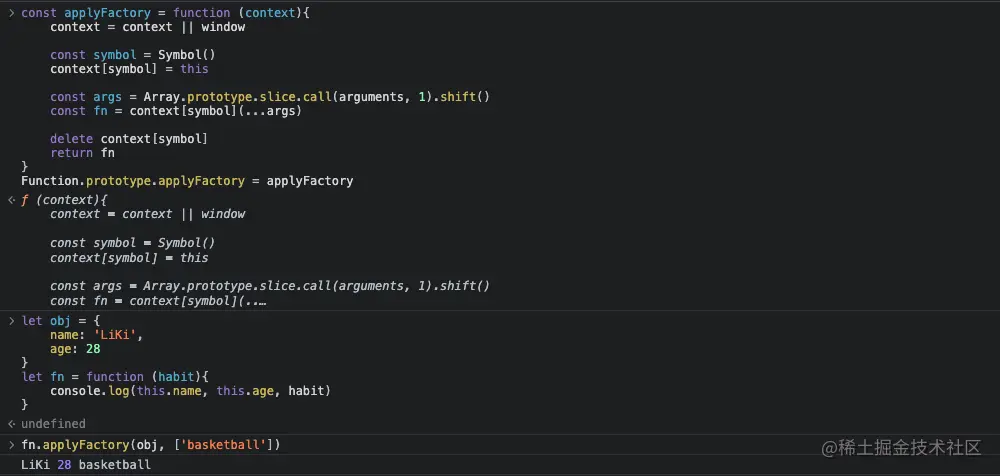This screenshot has width=1000, height=476.
Task: Click the 'LiKi 28 basketball' log output
Action: [86, 465]
